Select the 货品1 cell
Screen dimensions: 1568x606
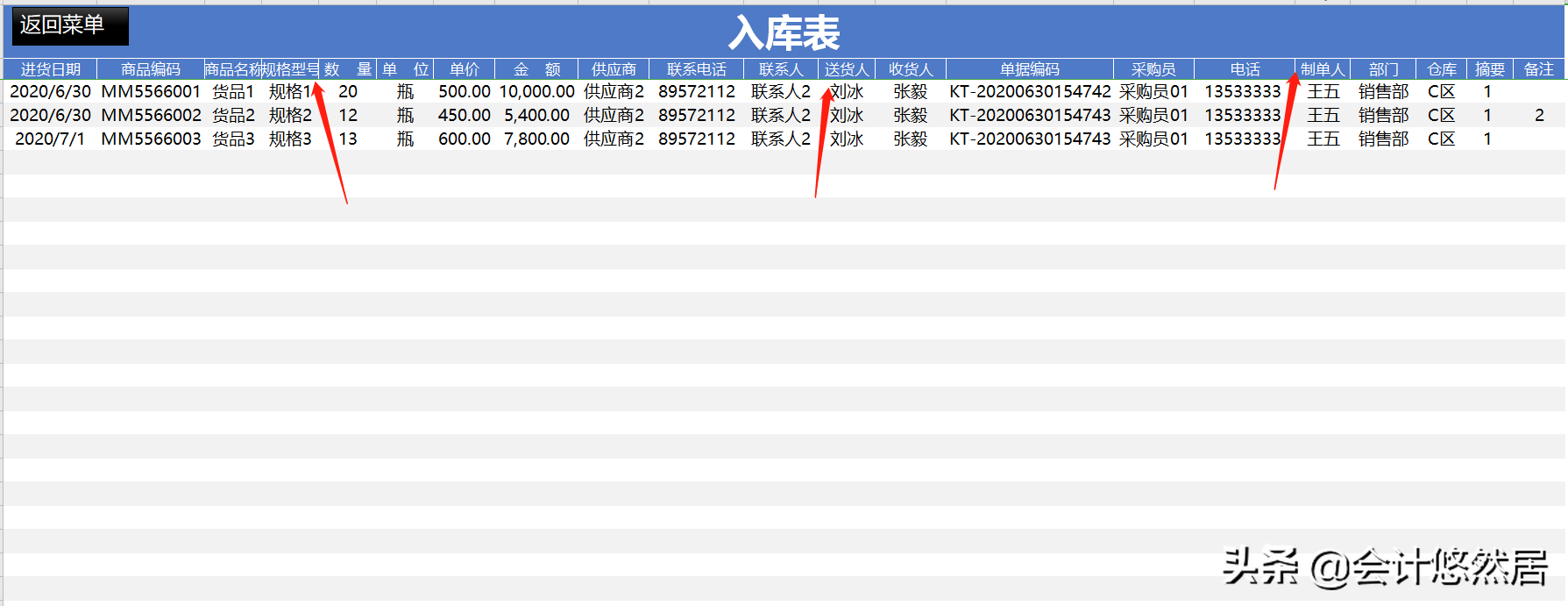(x=233, y=91)
